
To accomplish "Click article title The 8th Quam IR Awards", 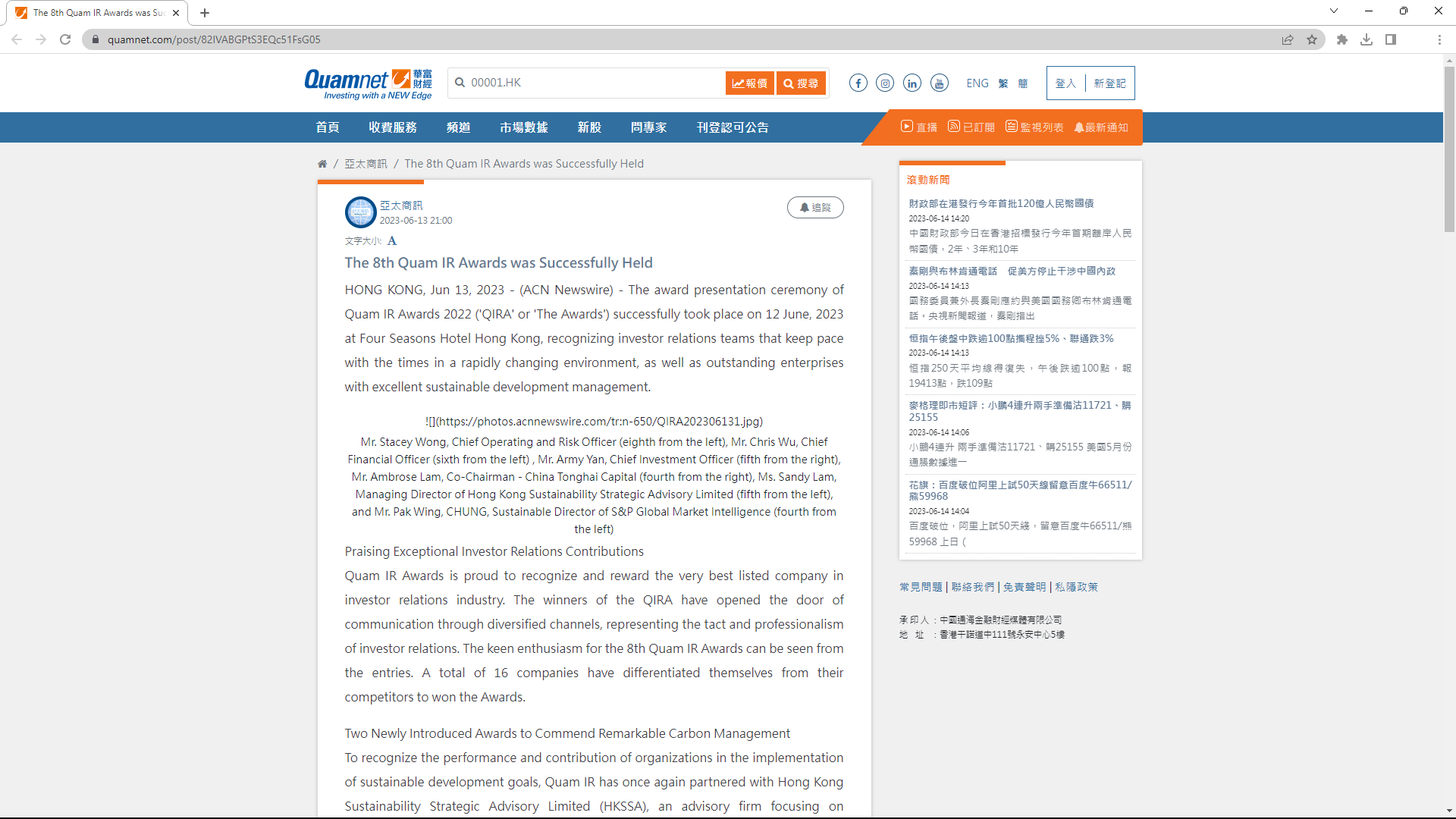I will coord(498,262).
